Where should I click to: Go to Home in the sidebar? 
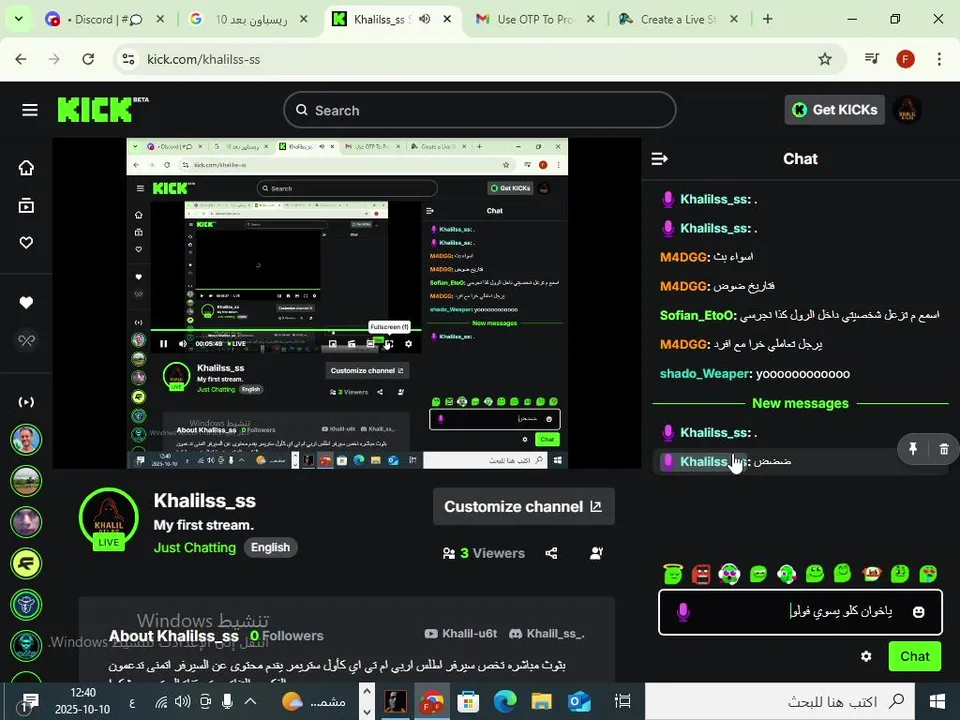pyautogui.click(x=26, y=168)
